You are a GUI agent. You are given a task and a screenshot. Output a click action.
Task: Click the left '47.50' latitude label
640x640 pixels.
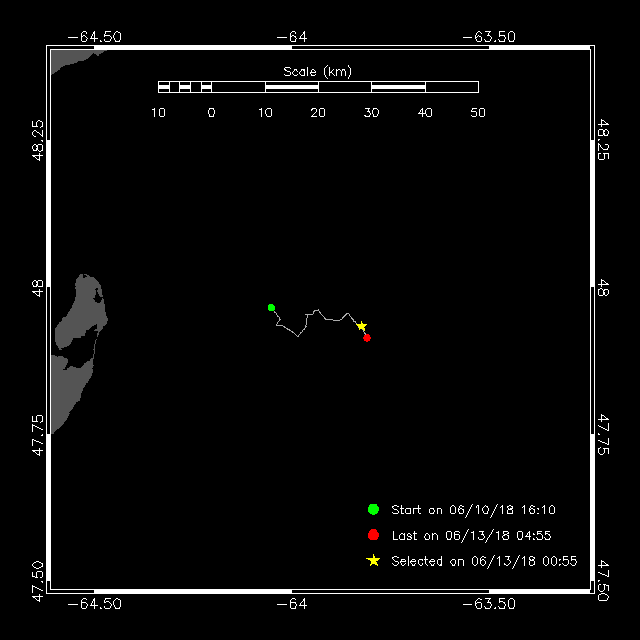(37, 581)
